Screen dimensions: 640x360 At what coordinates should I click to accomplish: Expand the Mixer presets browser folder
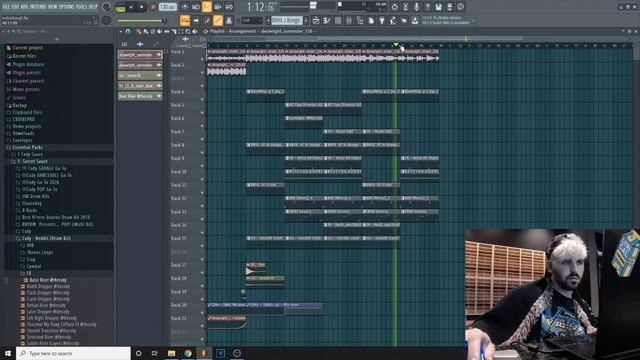(26, 89)
